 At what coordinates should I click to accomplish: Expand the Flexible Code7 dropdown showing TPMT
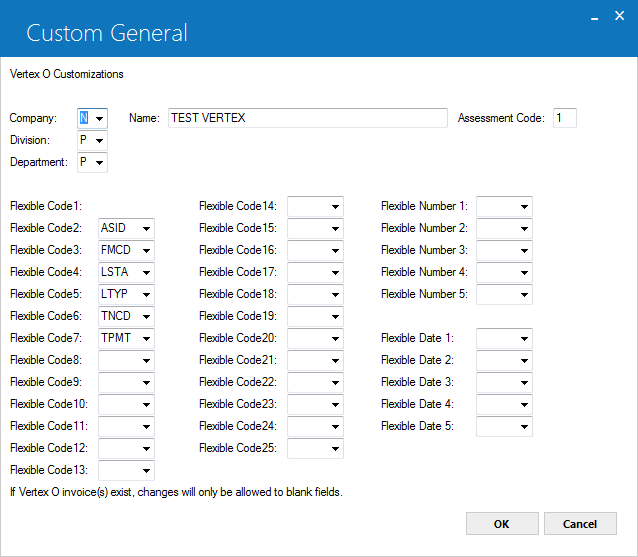tap(126, 338)
